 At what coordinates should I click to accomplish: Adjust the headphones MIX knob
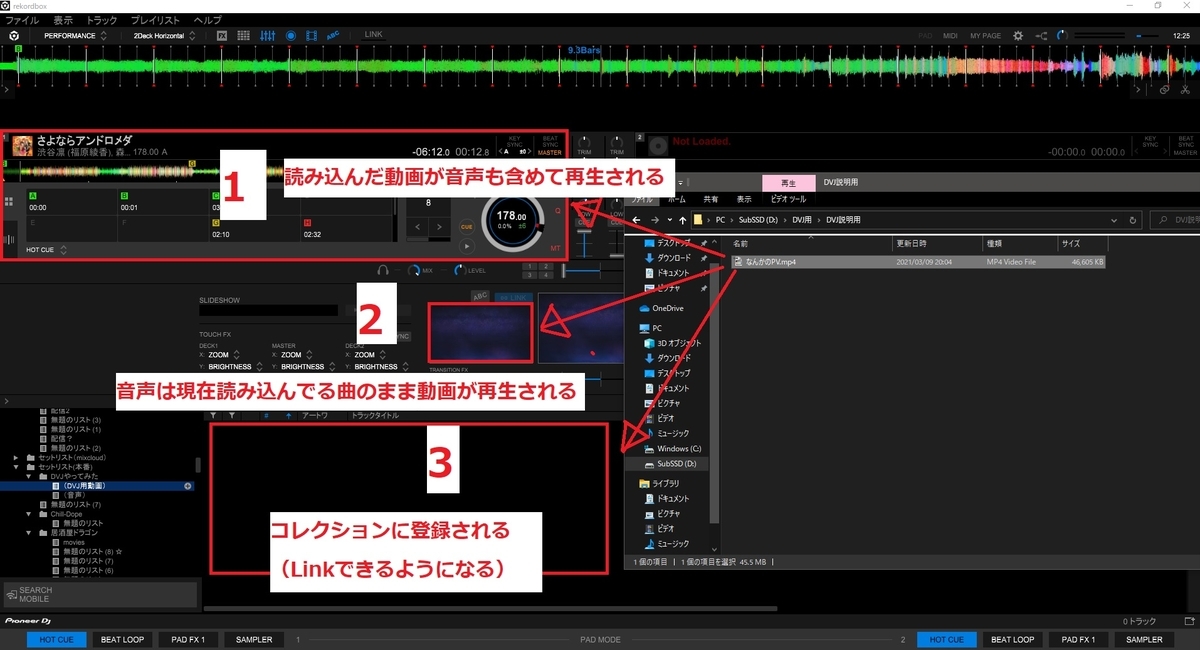pyautogui.click(x=413, y=271)
